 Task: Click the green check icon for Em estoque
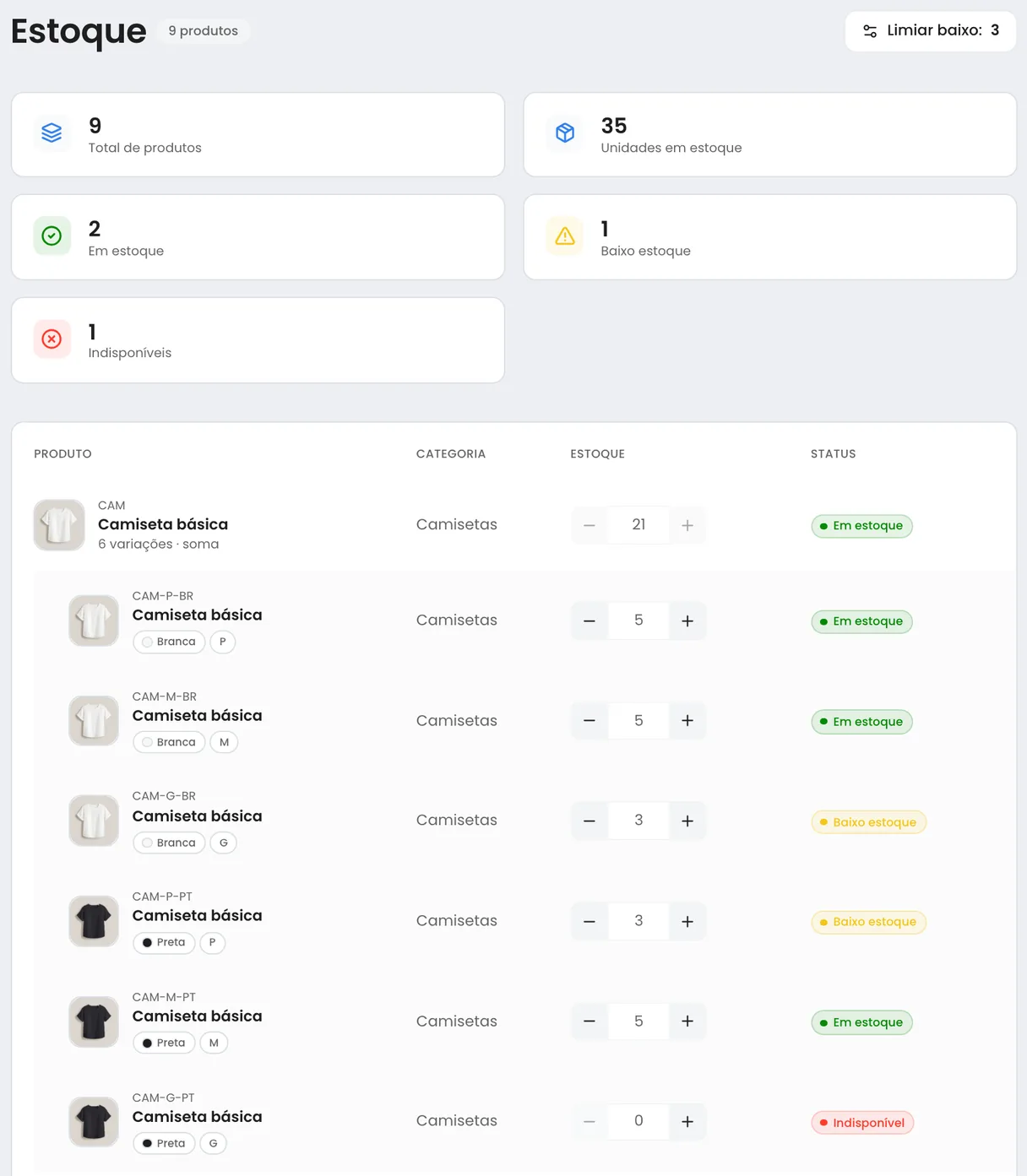tap(52, 236)
